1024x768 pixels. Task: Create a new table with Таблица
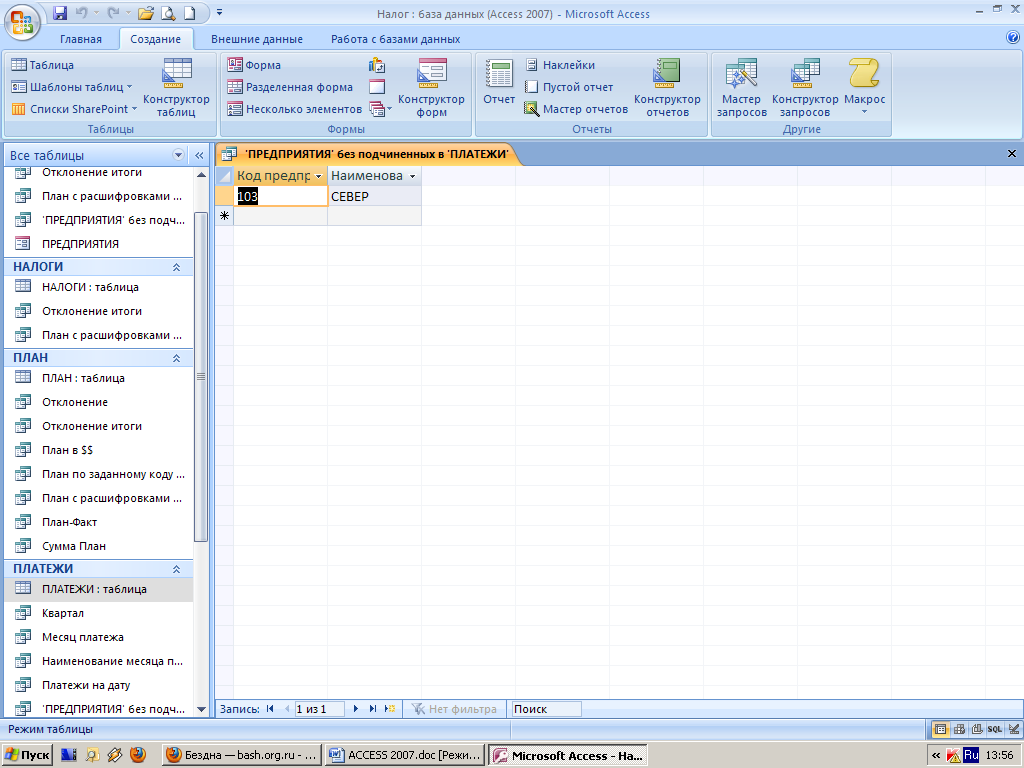pyautogui.click(x=43, y=65)
